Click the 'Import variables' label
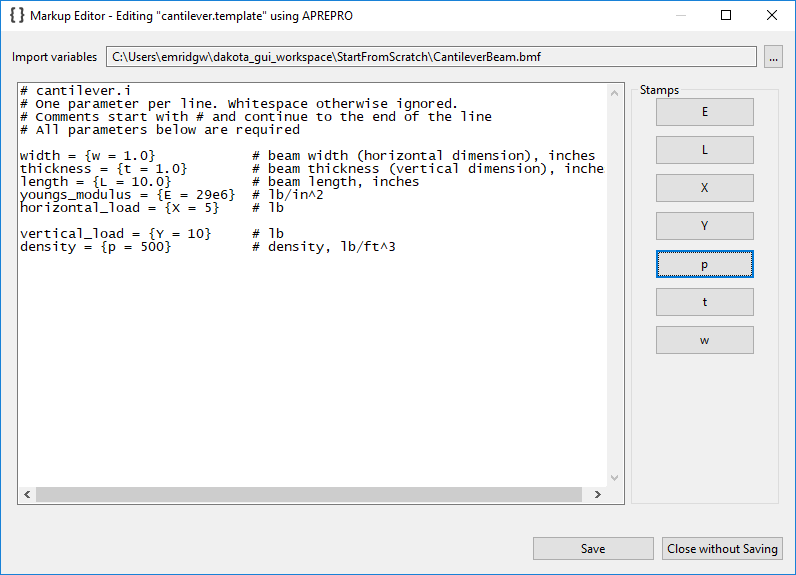796x575 pixels. [54, 57]
